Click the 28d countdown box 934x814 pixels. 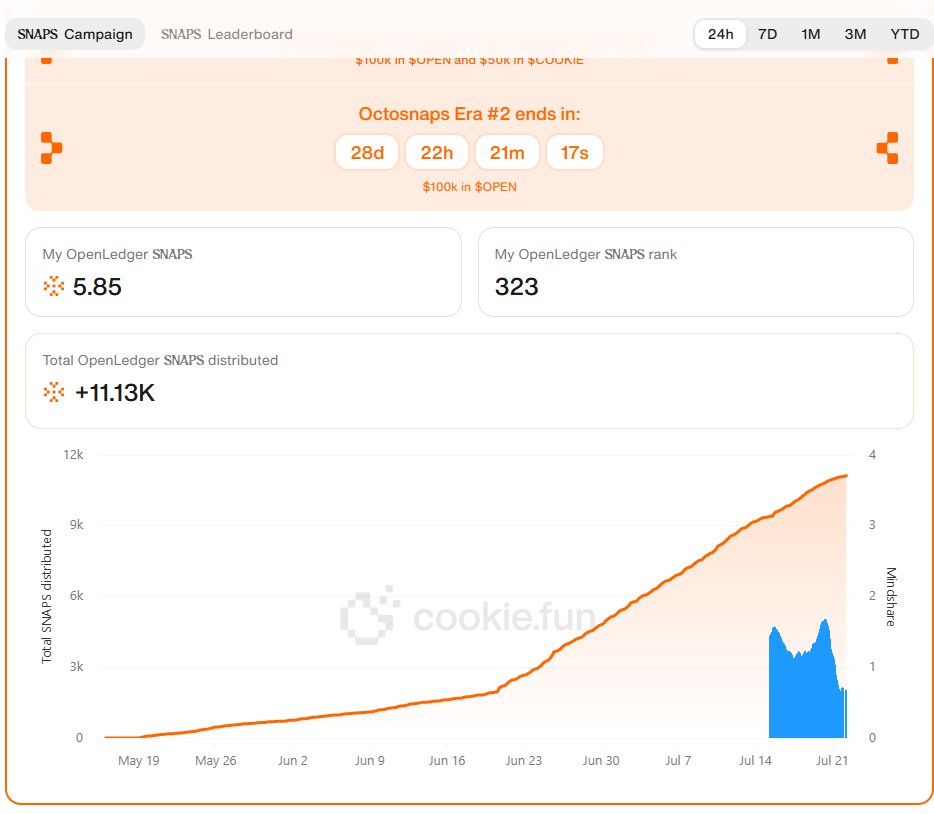[x=367, y=152]
